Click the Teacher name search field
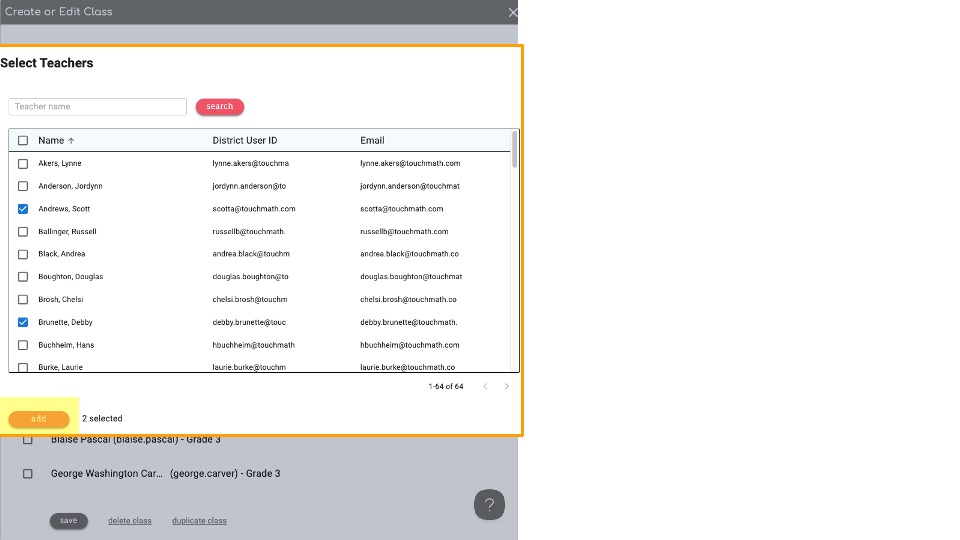This screenshot has width=960, height=540. pyautogui.click(x=97, y=107)
